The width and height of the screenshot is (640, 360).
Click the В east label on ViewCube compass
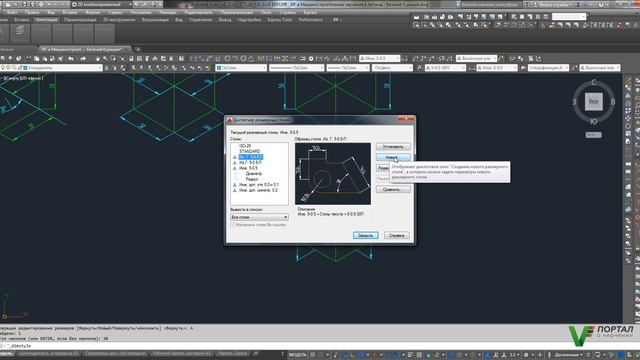[613, 102]
